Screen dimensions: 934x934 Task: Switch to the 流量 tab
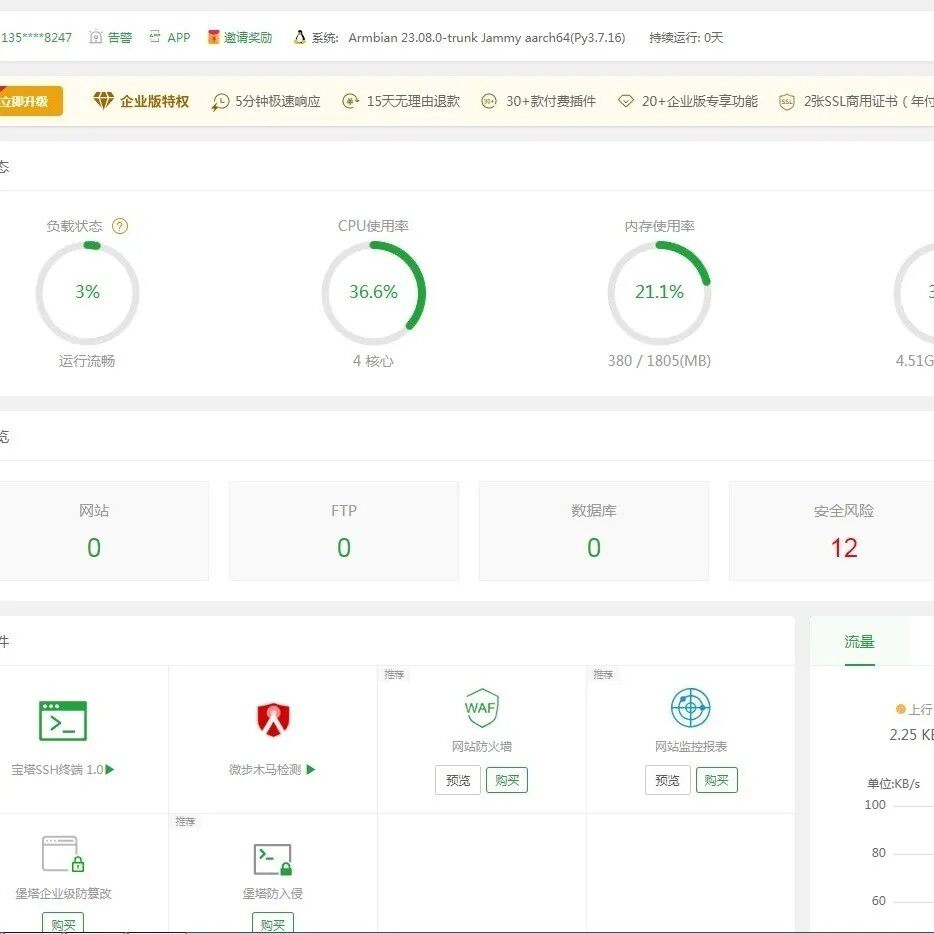[859, 642]
